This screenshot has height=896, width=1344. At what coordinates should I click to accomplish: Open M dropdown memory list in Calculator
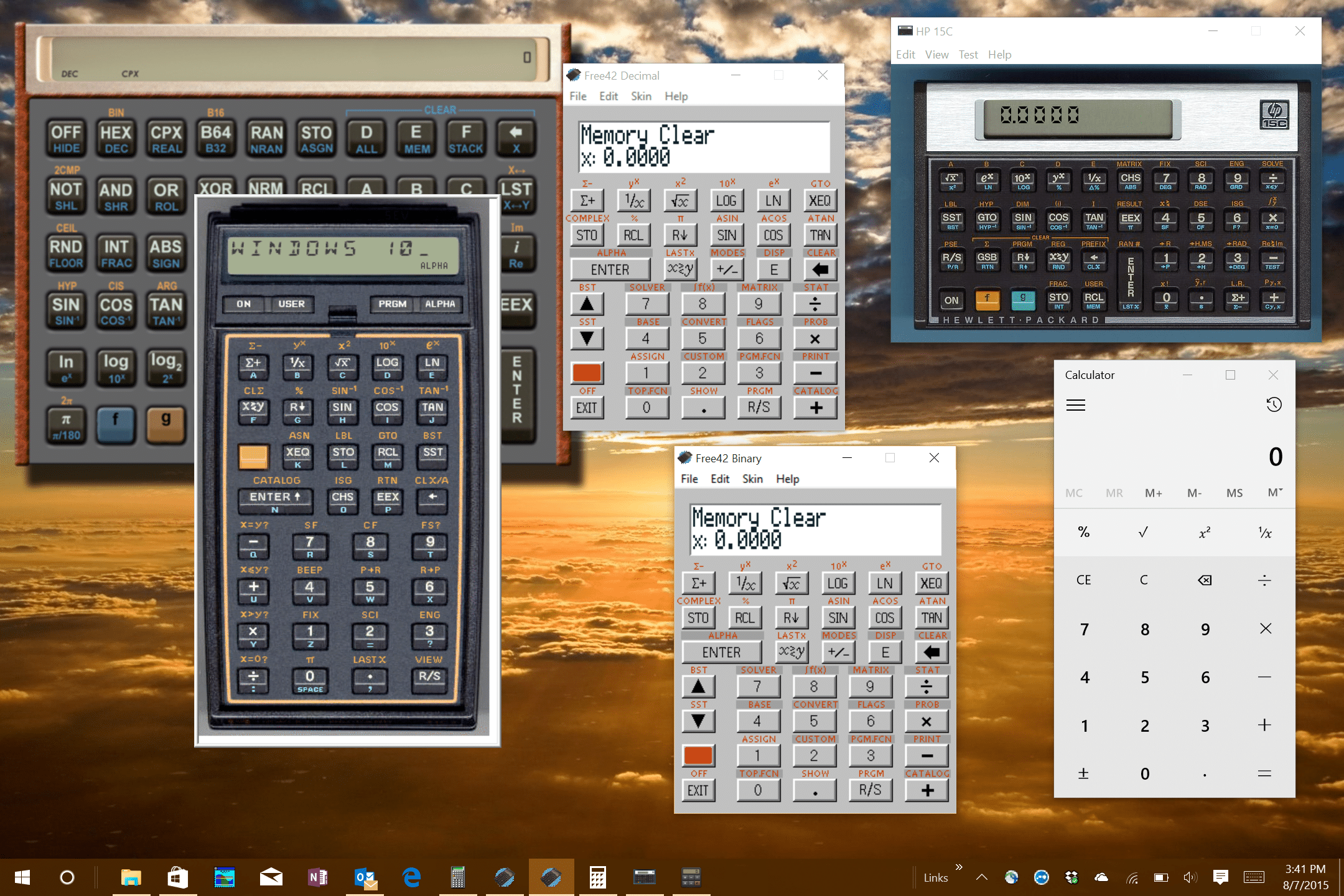(x=1275, y=493)
